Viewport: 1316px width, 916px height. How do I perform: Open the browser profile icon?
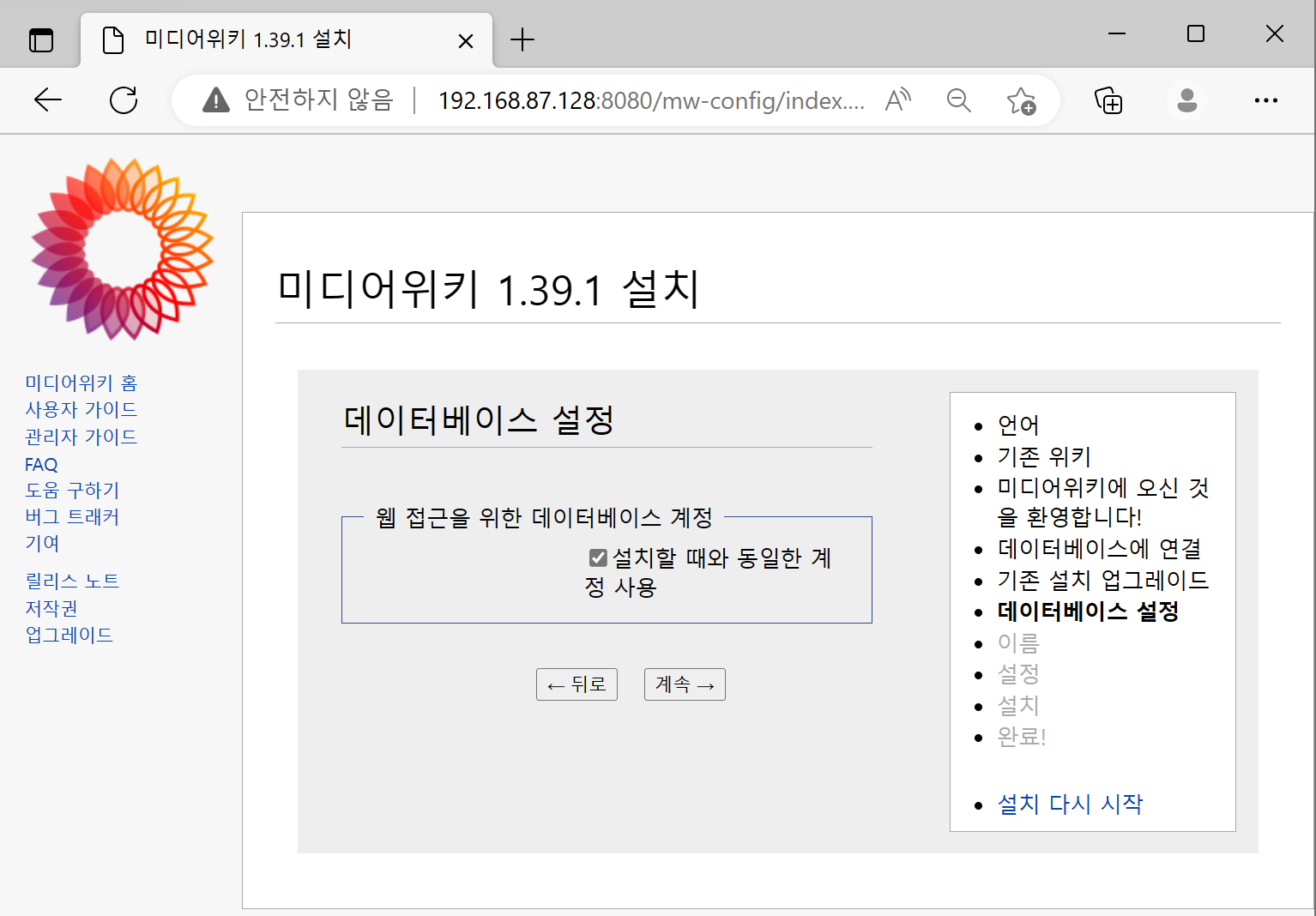[x=1187, y=100]
